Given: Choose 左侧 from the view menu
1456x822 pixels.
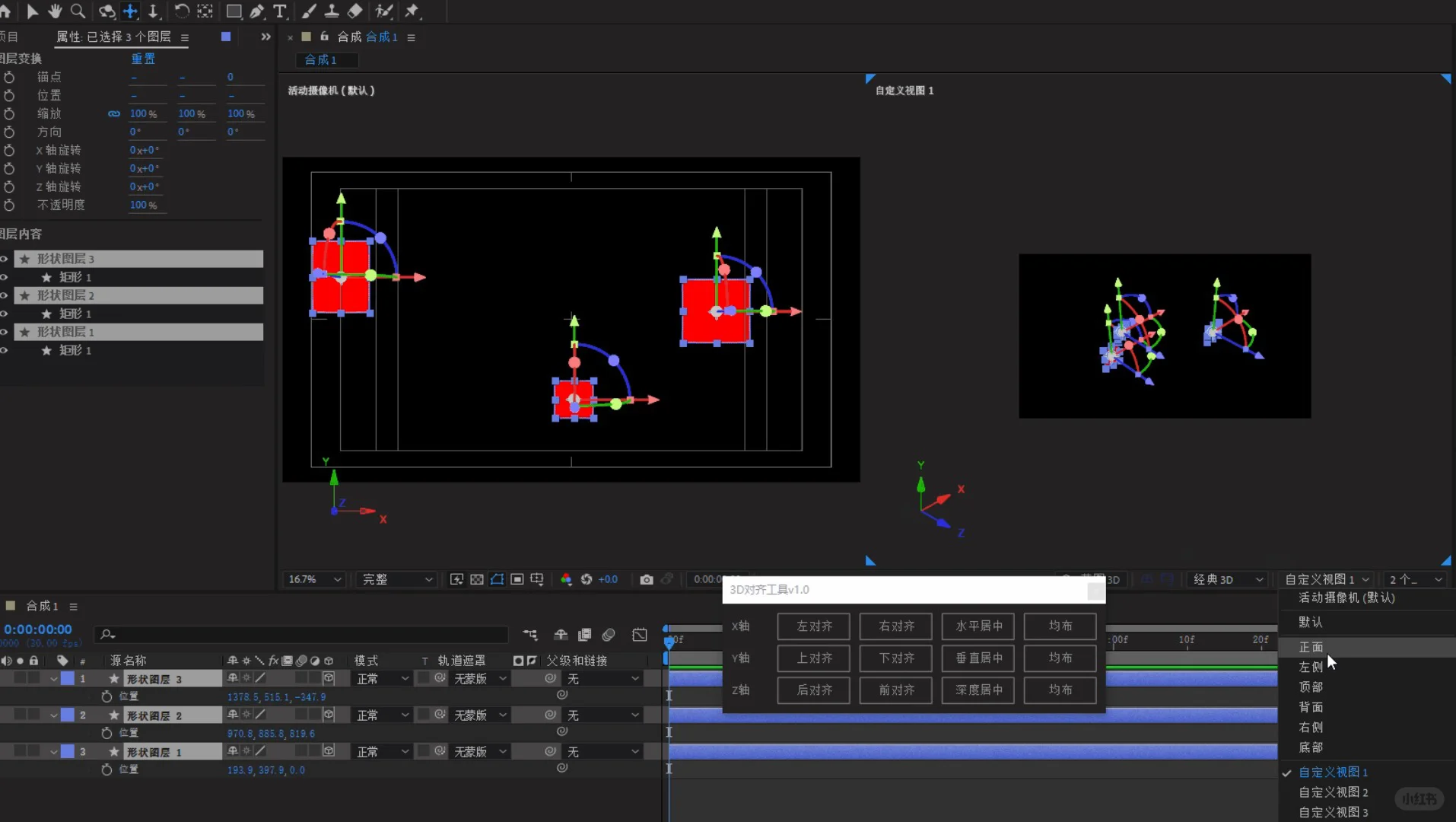Looking at the screenshot, I should click(1311, 667).
